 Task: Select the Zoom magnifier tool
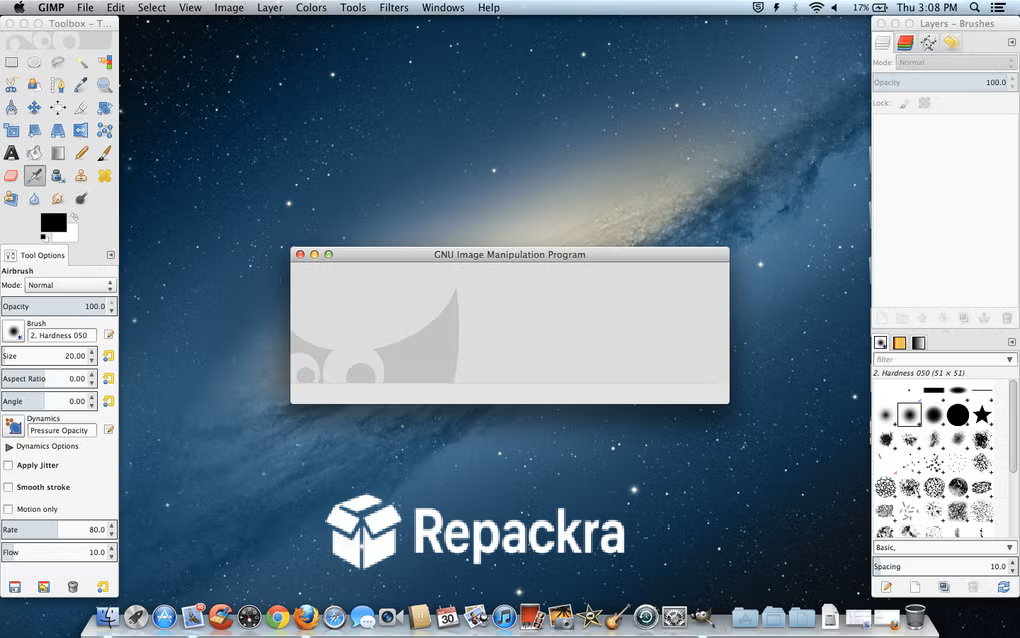pos(105,85)
